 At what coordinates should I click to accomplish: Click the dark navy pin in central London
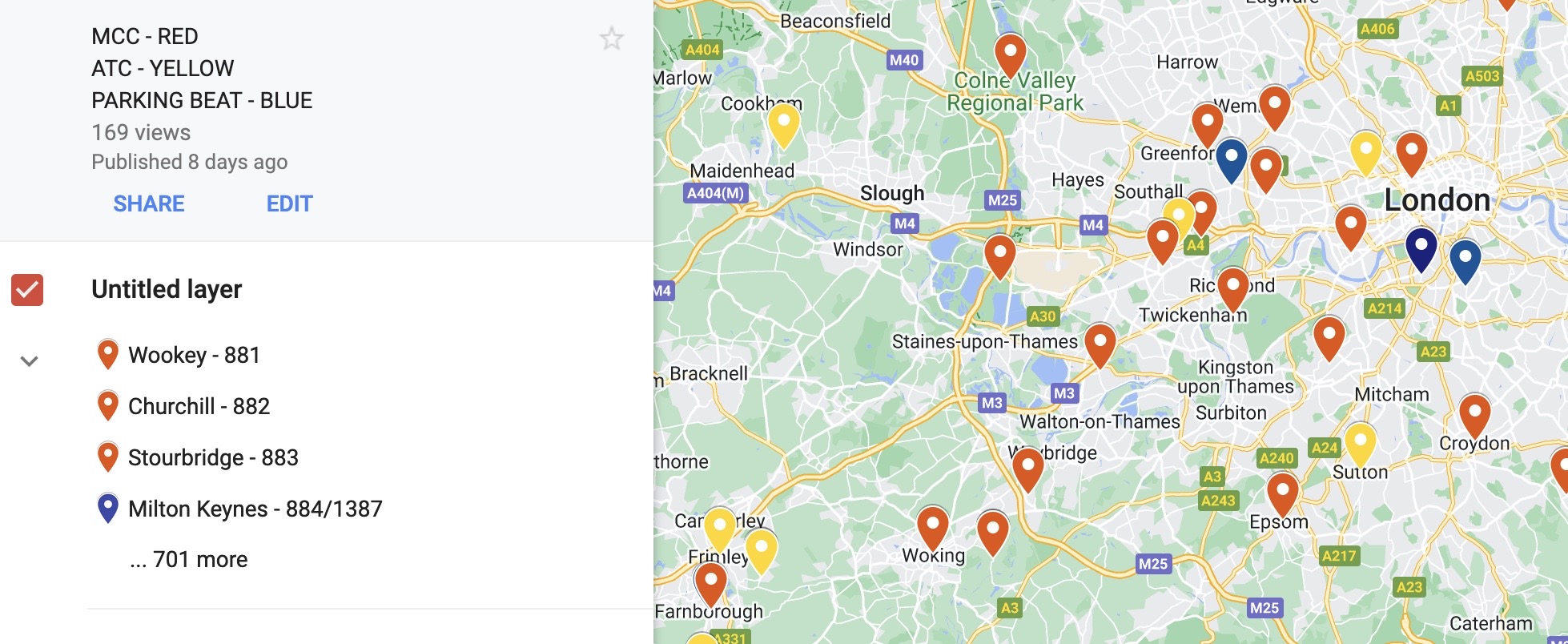(x=1421, y=250)
